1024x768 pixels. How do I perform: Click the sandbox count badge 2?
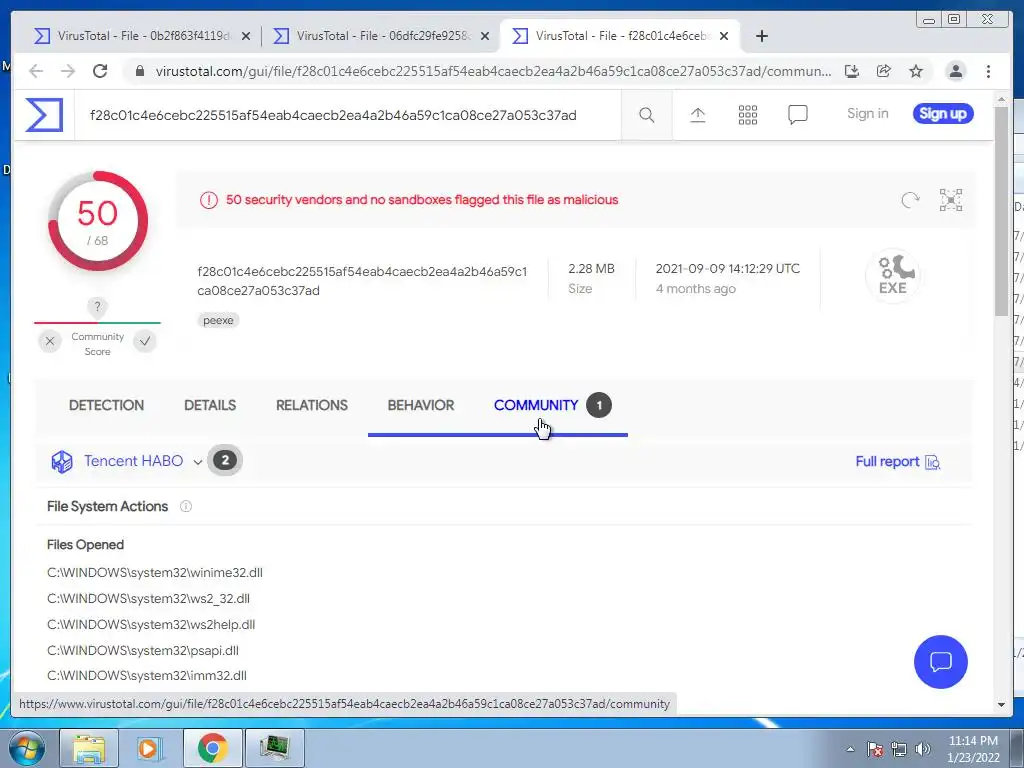coord(225,460)
